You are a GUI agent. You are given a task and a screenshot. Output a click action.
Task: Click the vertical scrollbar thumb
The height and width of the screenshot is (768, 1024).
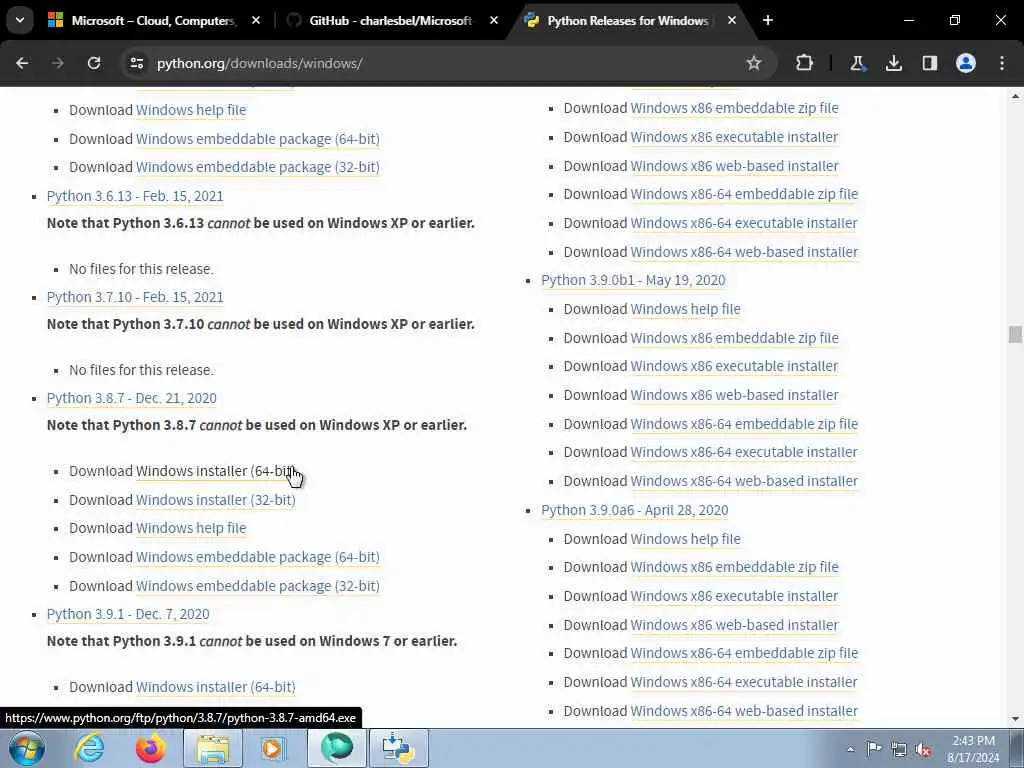[1015, 334]
